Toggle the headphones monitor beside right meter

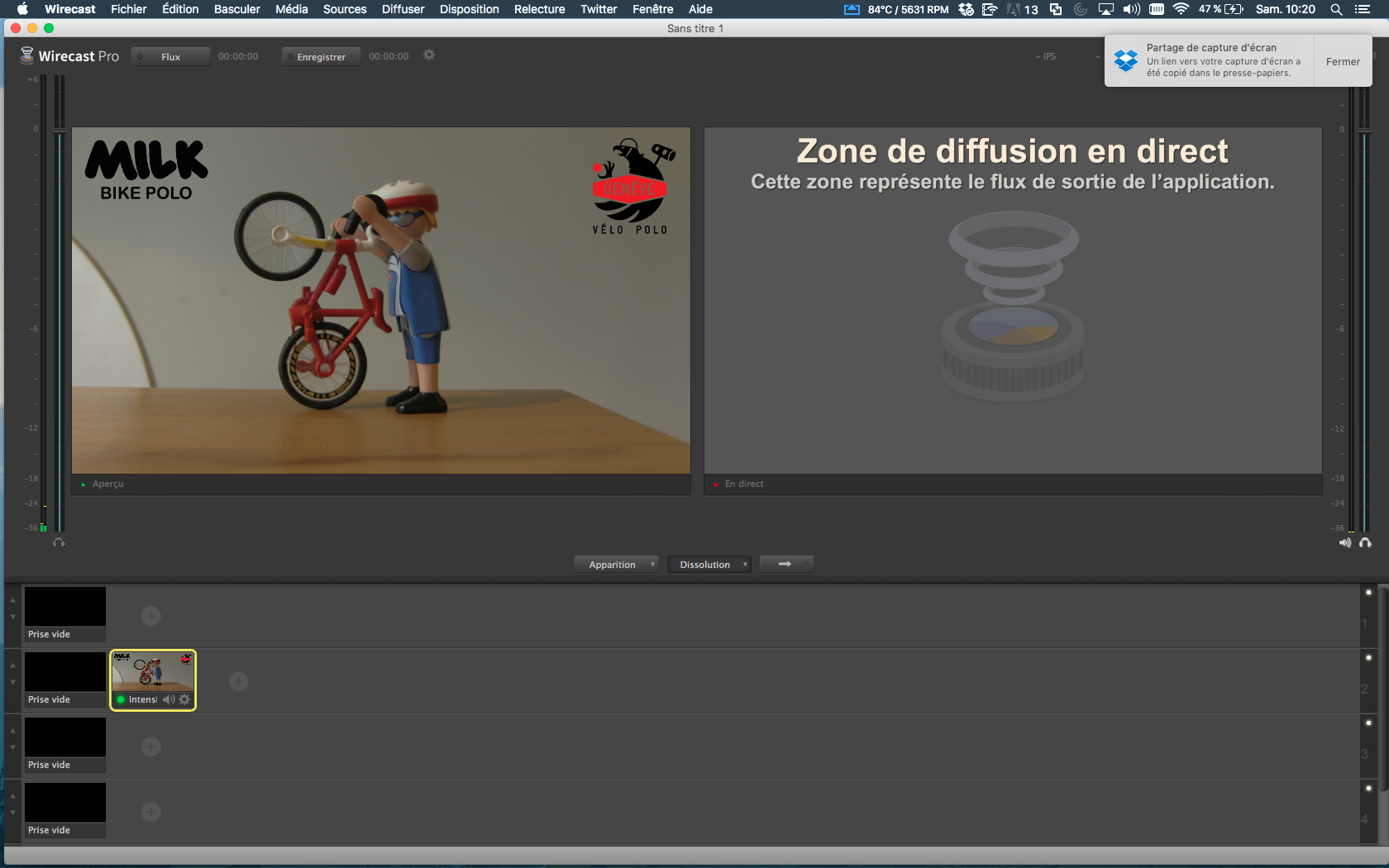click(1365, 543)
